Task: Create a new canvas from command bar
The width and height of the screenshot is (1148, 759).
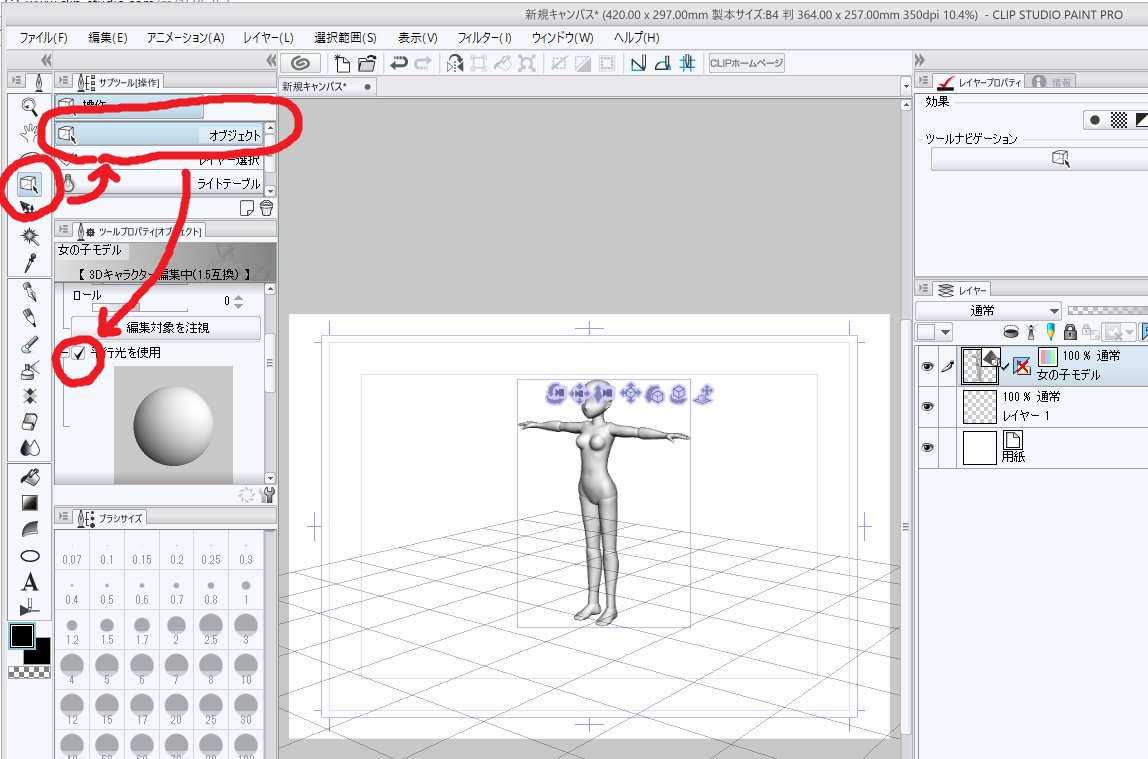Action: pos(342,64)
